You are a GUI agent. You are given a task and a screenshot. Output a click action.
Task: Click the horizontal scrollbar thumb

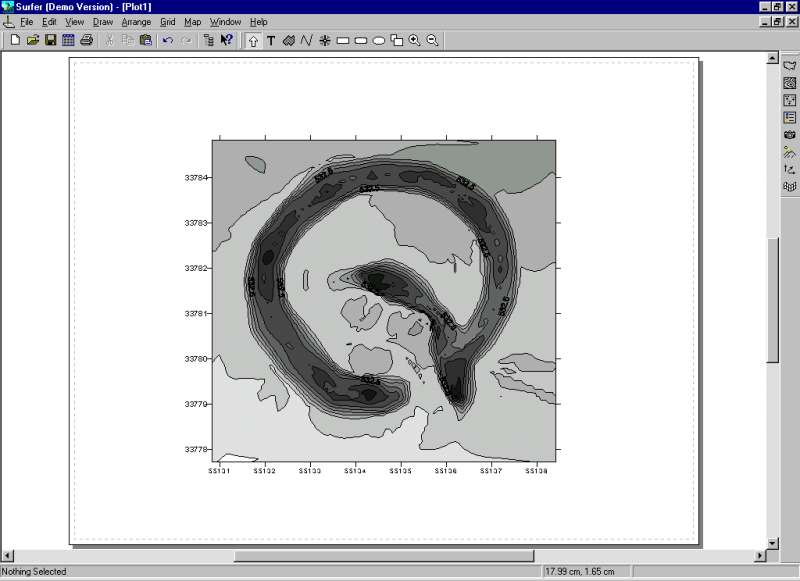tap(384, 556)
